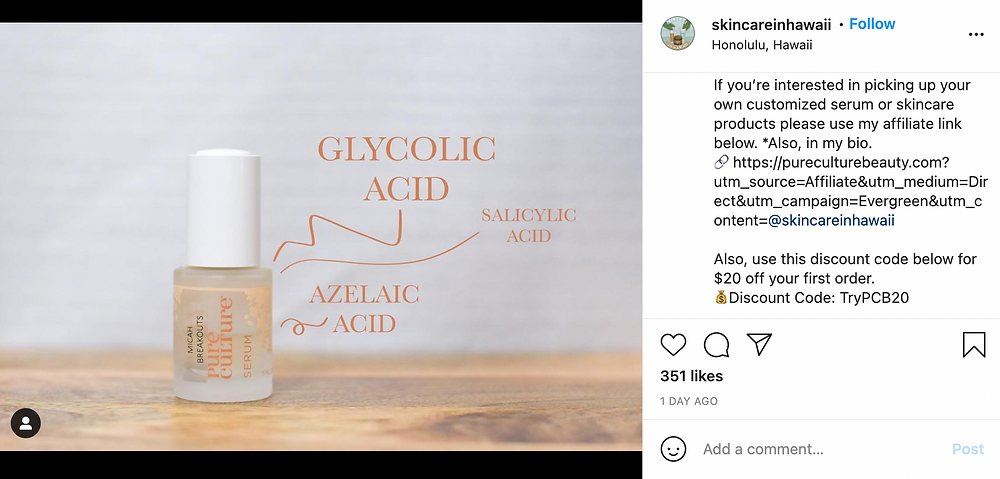This screenshot has width=1000, height=479.
Task: Open the emoji picker smiley icon
Action: [673, 449]
